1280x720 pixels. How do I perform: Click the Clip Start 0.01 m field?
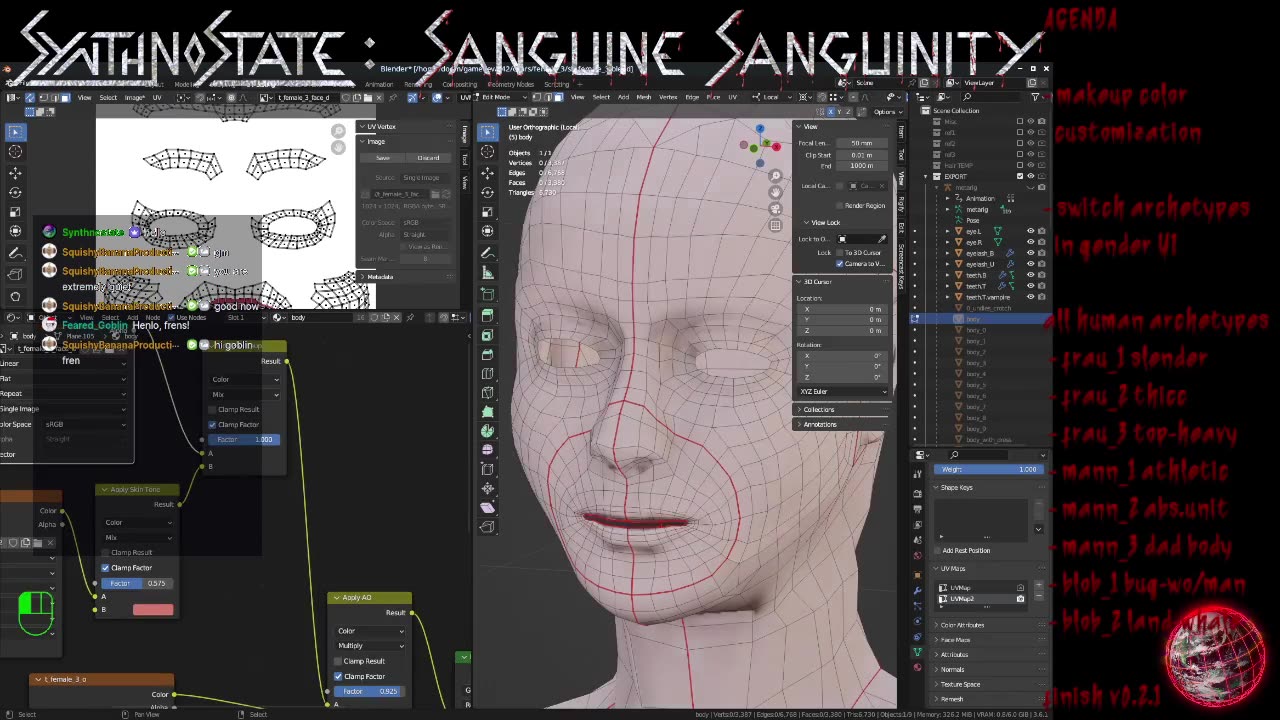(x=861, y=155)
